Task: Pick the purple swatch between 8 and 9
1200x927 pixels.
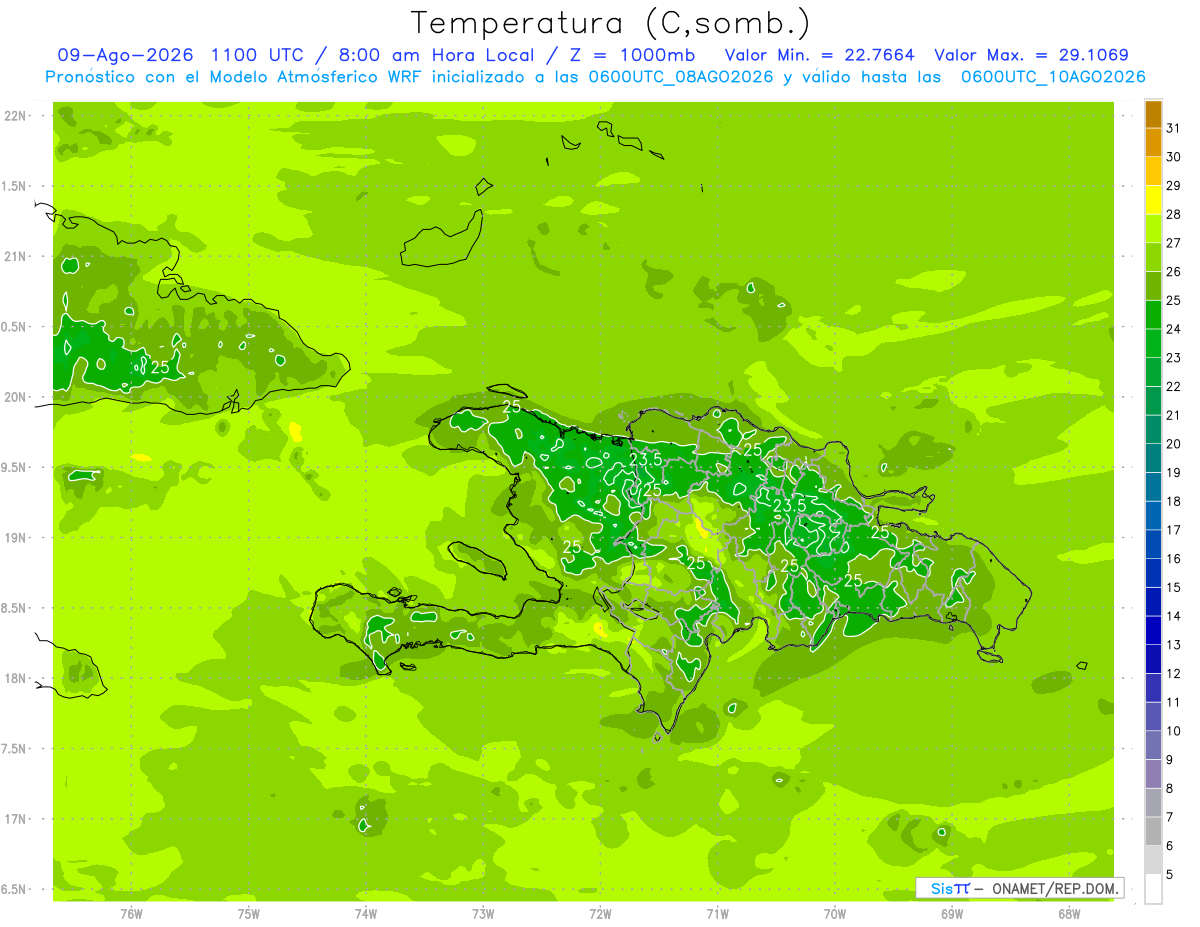Action: (1153, 774)
